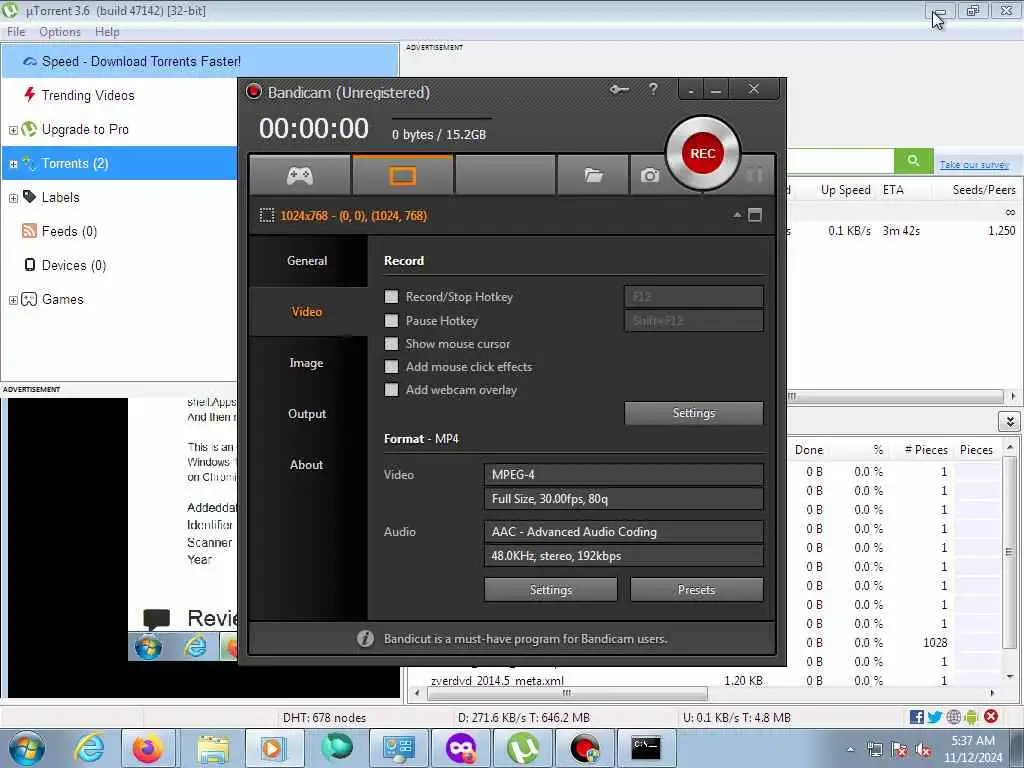
Task: Select Feeds (0) in sidebar
Action: tap(69, 231)
